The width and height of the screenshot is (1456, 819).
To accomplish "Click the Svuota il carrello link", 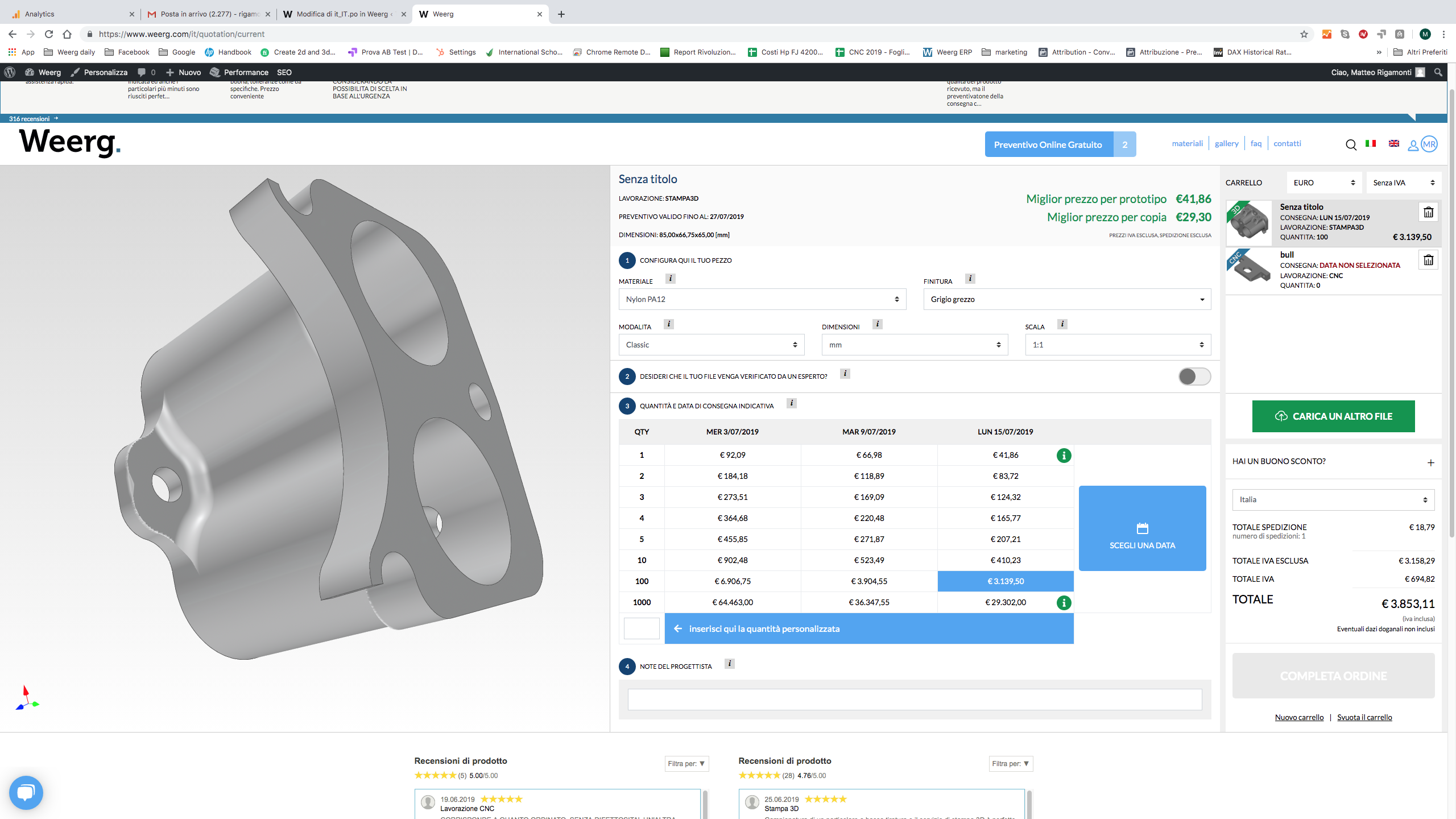I will pyautogui.click(x=1364, y=717).
